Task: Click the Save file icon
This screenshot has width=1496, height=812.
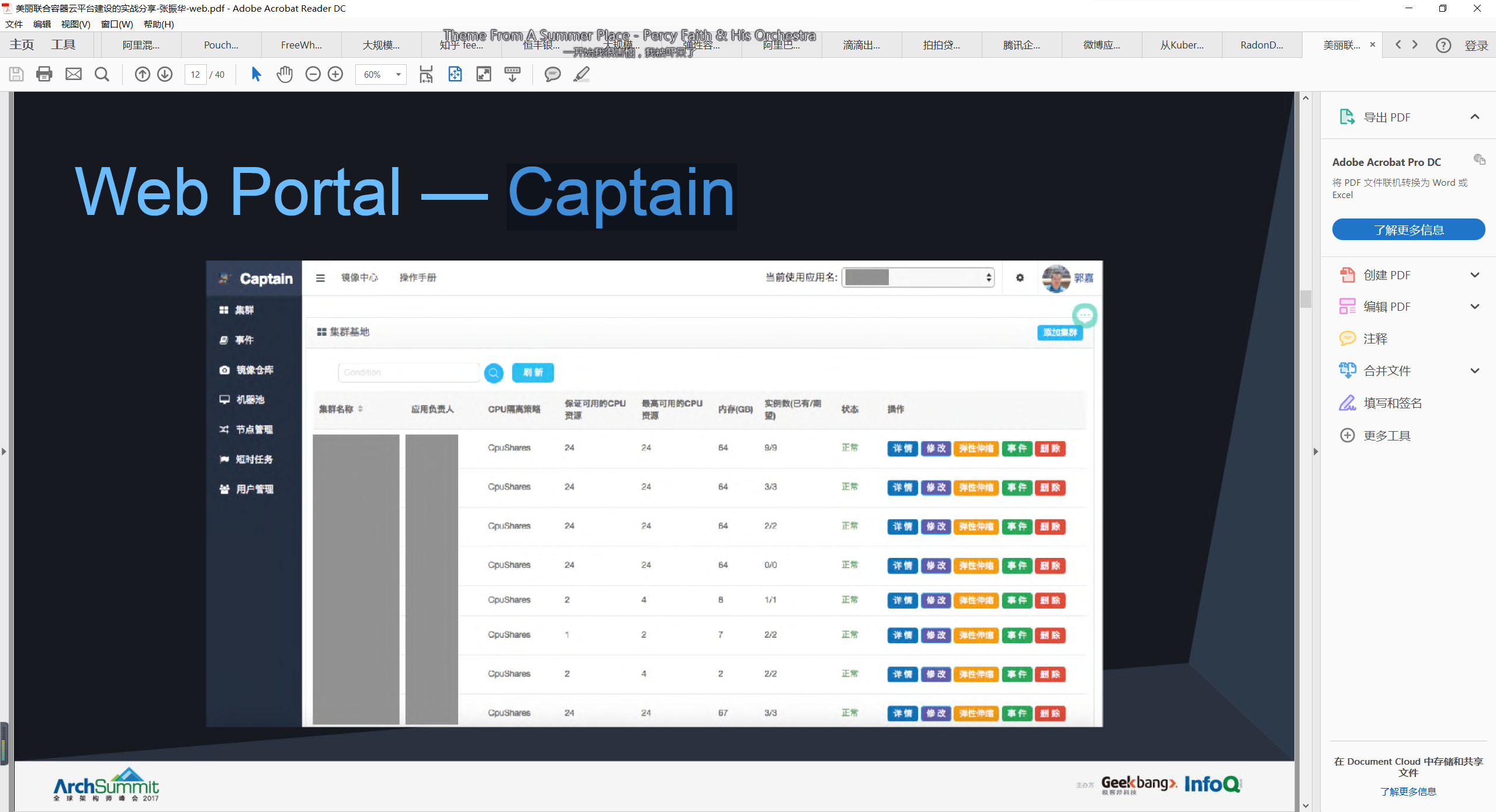Action: coord(16,74)
